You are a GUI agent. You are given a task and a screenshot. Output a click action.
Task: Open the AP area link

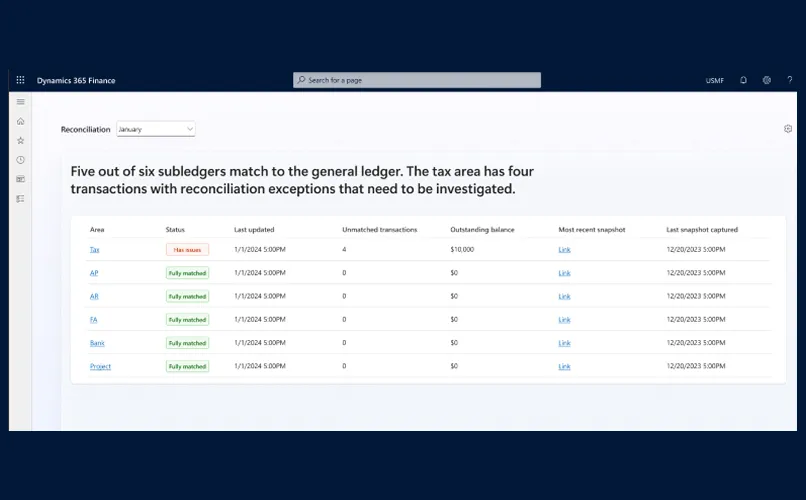click(94, 273)
